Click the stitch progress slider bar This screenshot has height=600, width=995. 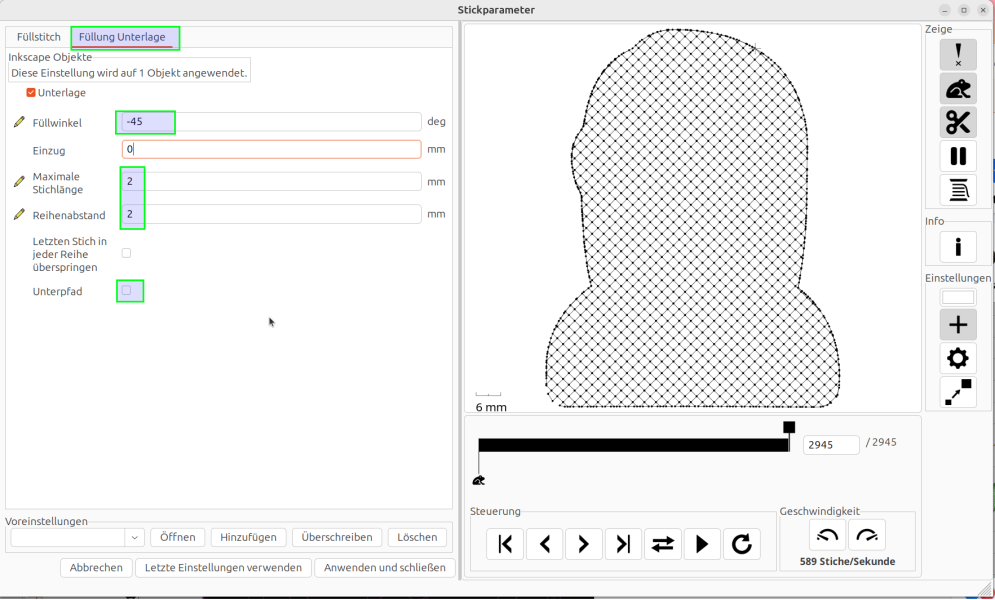tap(633, 445)
